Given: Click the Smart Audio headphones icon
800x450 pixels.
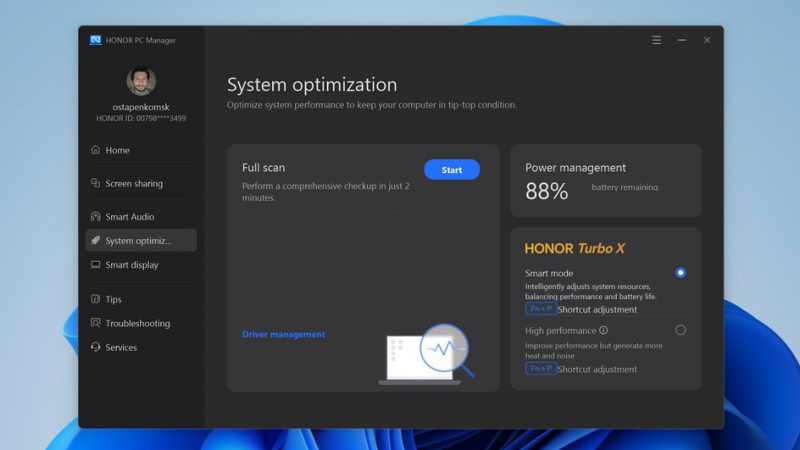Looking at the screenshot, I should pos(95,216).
